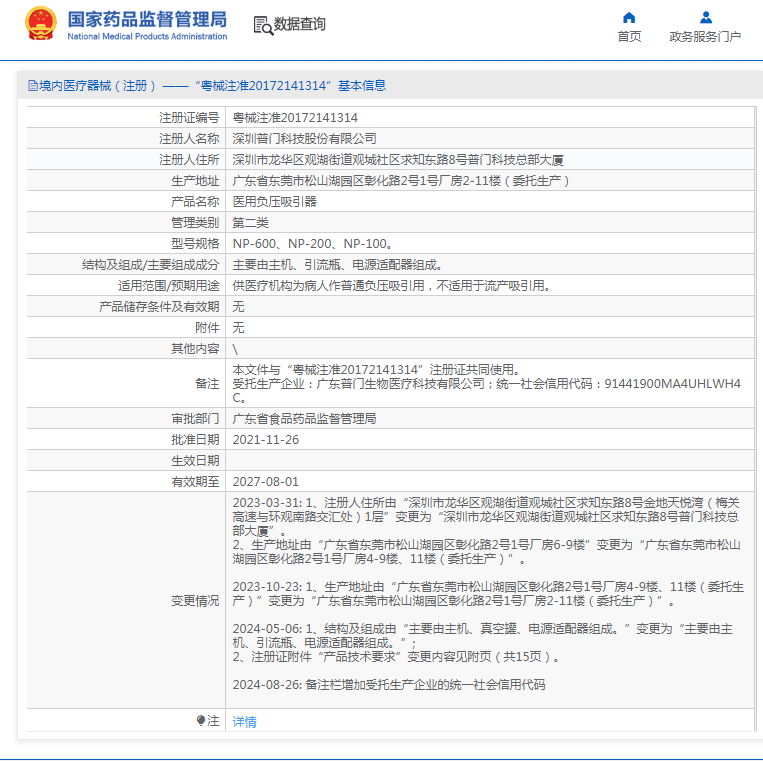Select 2023-03-31 change entry text
Image resolution: width=763 pixels, height=761 pixels.
(x=487, y=531)
